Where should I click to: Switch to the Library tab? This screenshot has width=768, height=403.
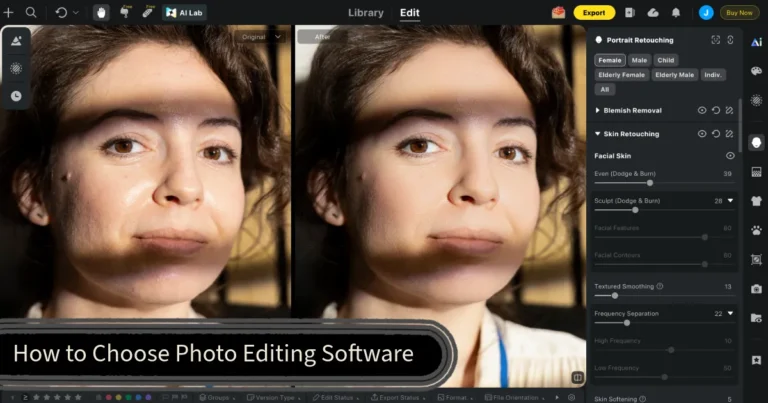365,13
